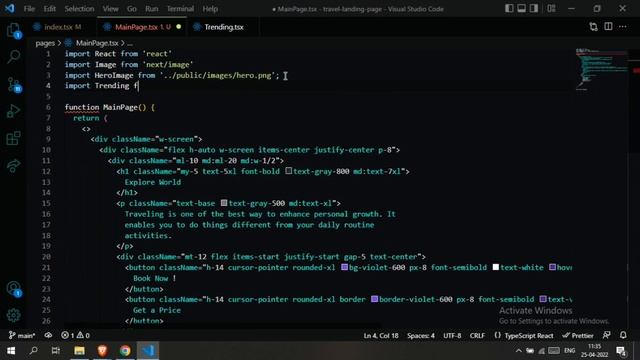Toggle the primary side bar layout button
Viewport: 640px width, 360px height.
(x=509, y=8)
